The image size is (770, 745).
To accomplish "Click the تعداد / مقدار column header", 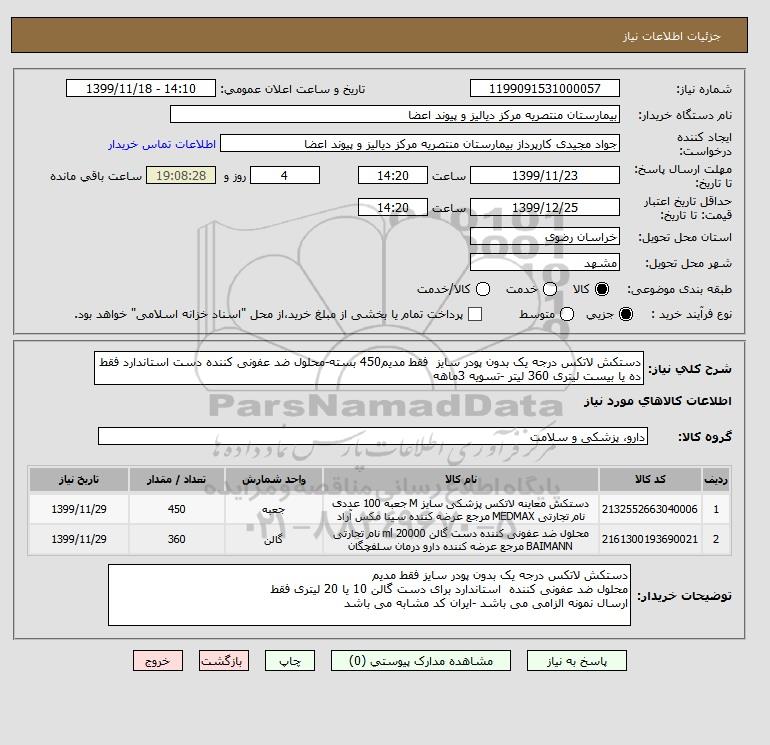I will (x=177, y=480).
